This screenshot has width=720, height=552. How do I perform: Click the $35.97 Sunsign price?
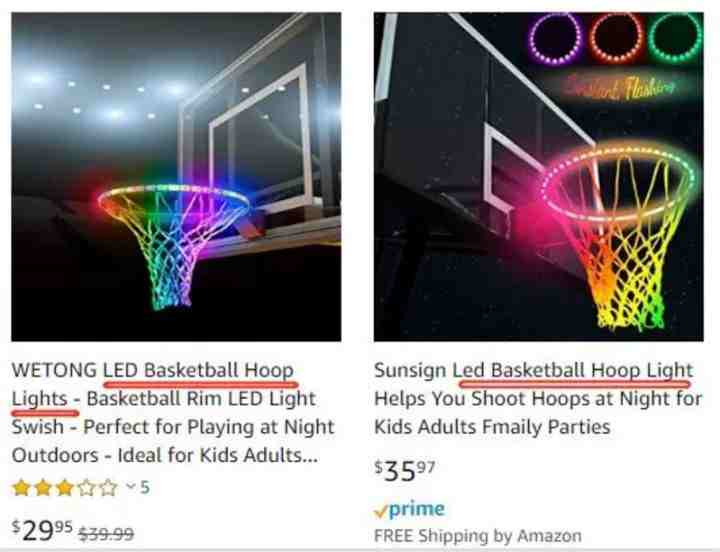pyautogui.click(x=405, y=471)
